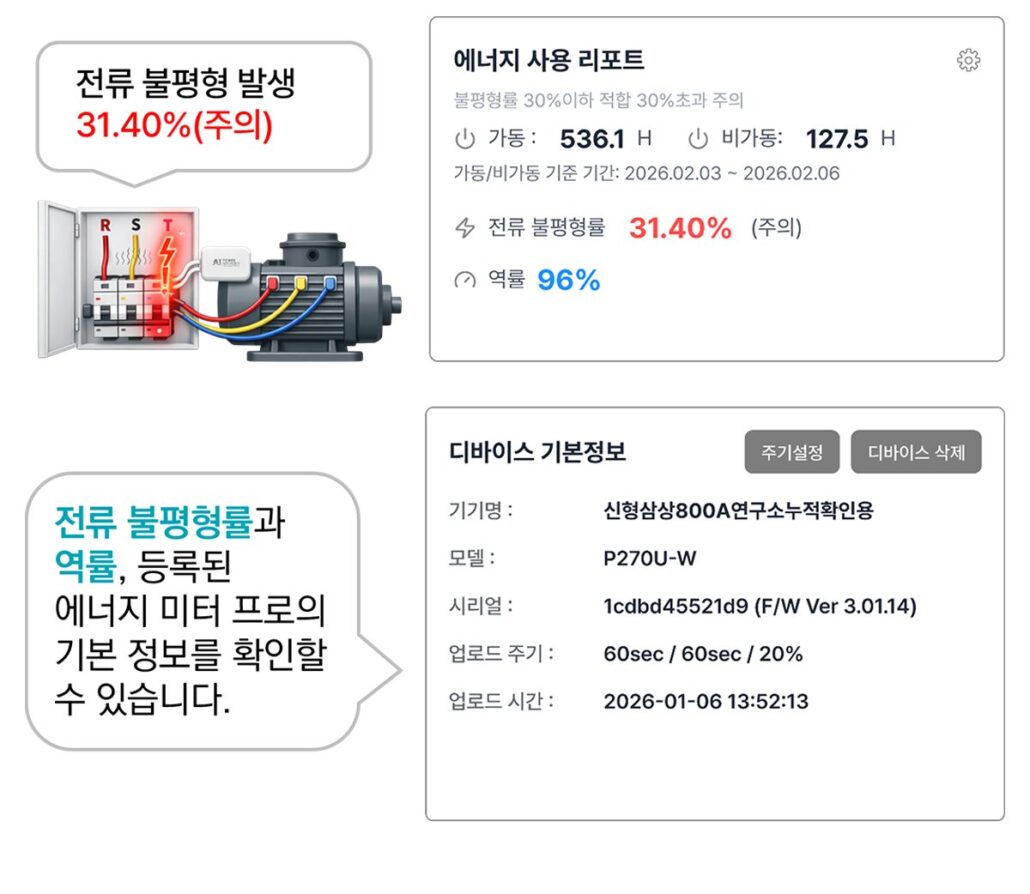Click the power icon beside 비가동

pyautogui.click(x=698, y=138)
